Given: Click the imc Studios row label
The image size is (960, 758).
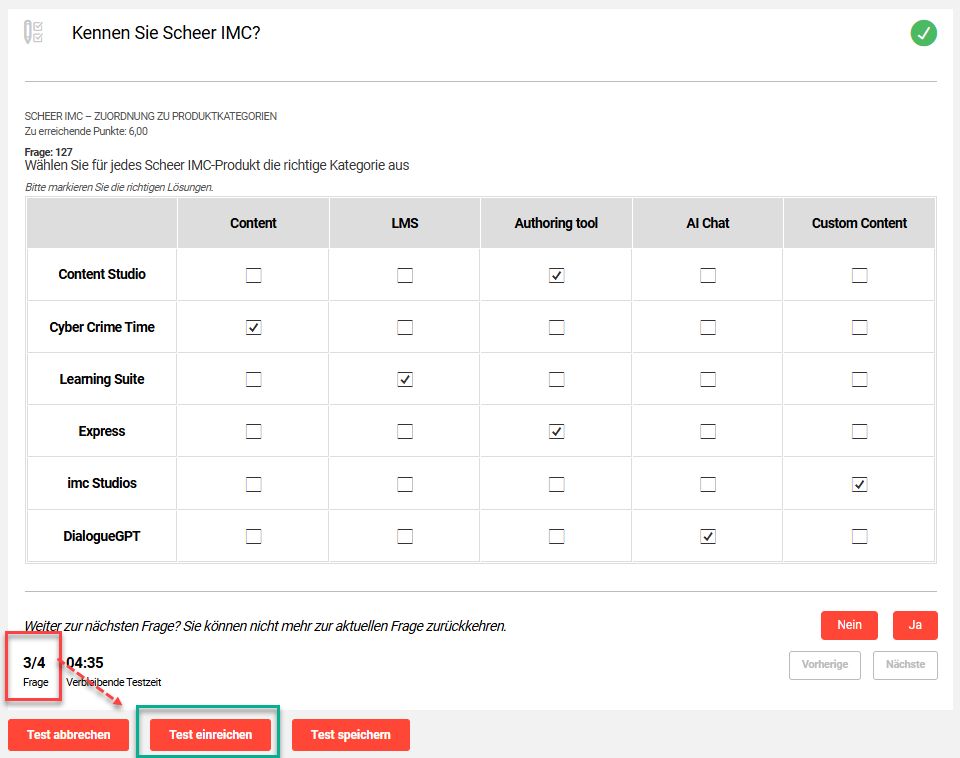Looking at the screenshot, I should (102, 484).
